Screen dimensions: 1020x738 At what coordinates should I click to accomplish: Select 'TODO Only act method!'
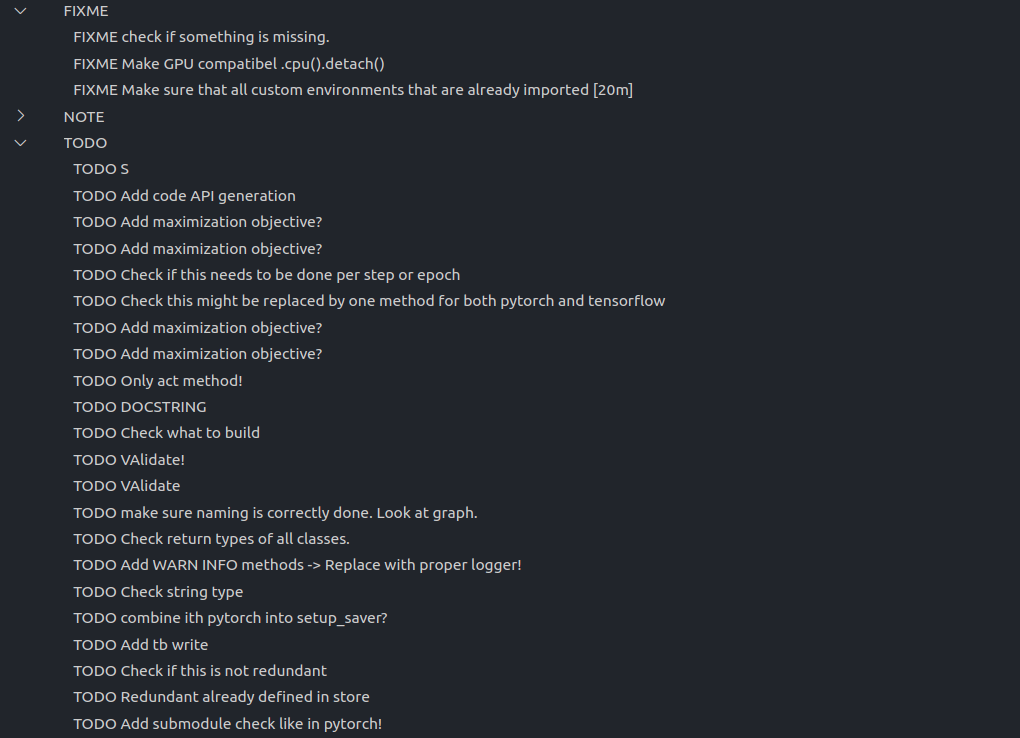point(158,381)
